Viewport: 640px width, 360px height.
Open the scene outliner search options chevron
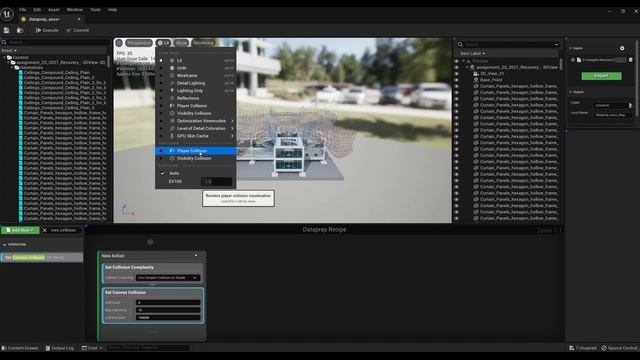tap(556, 44)
